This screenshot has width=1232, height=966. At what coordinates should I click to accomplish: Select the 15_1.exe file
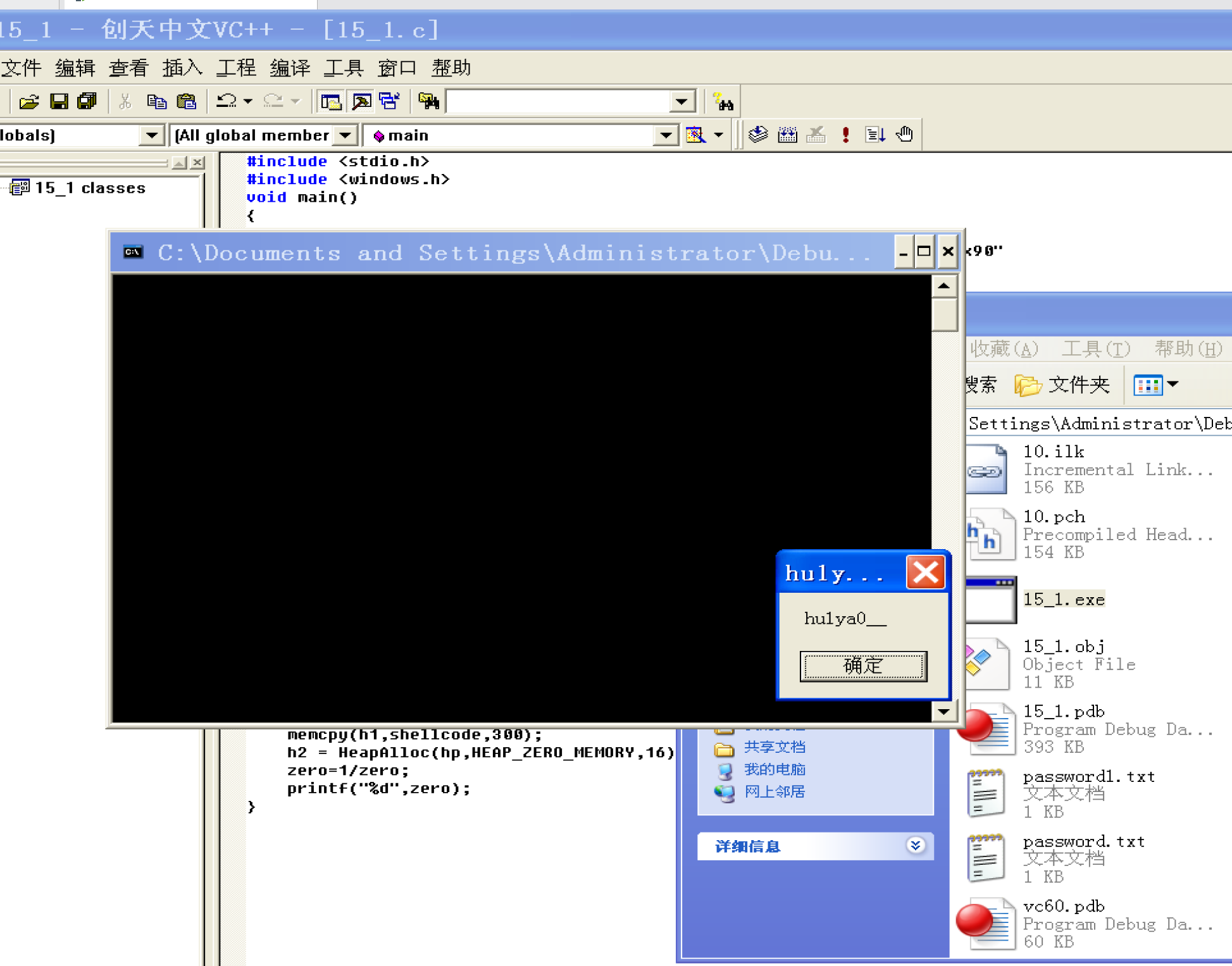pyautogui.click(x=1064, y=599)
